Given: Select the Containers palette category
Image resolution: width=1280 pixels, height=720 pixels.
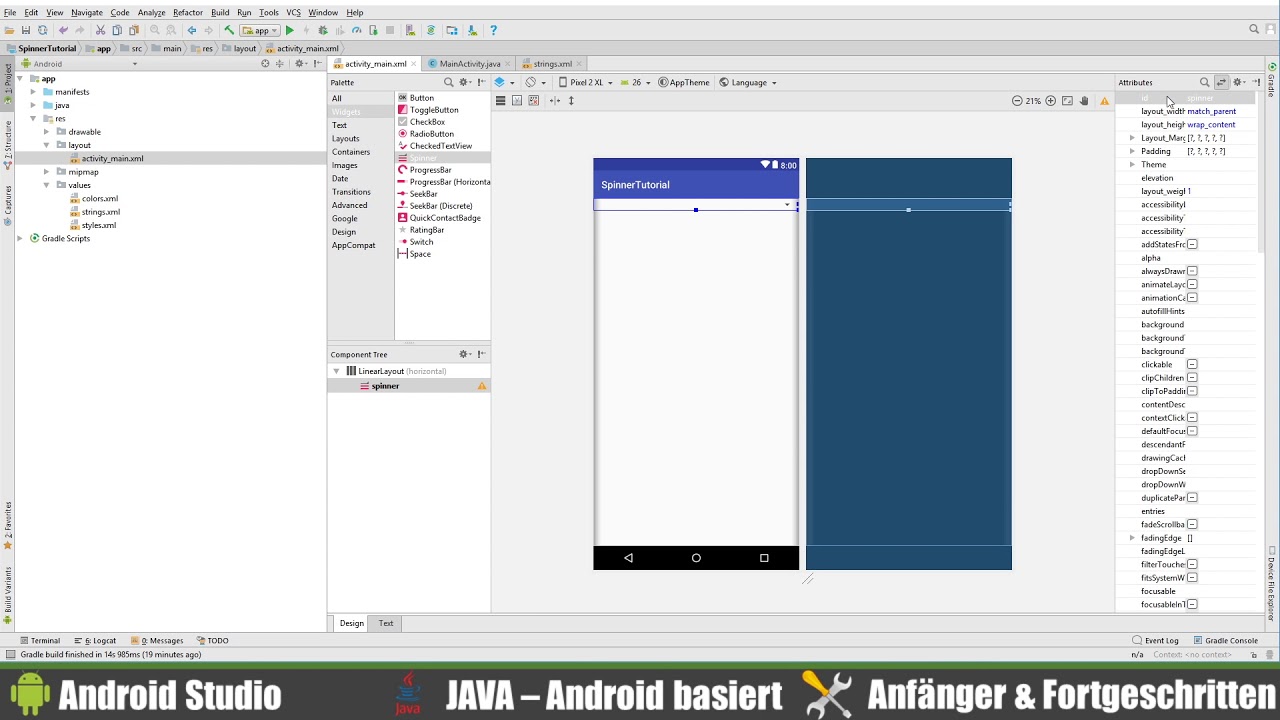Looking at the screenshot, I should 351,152.
